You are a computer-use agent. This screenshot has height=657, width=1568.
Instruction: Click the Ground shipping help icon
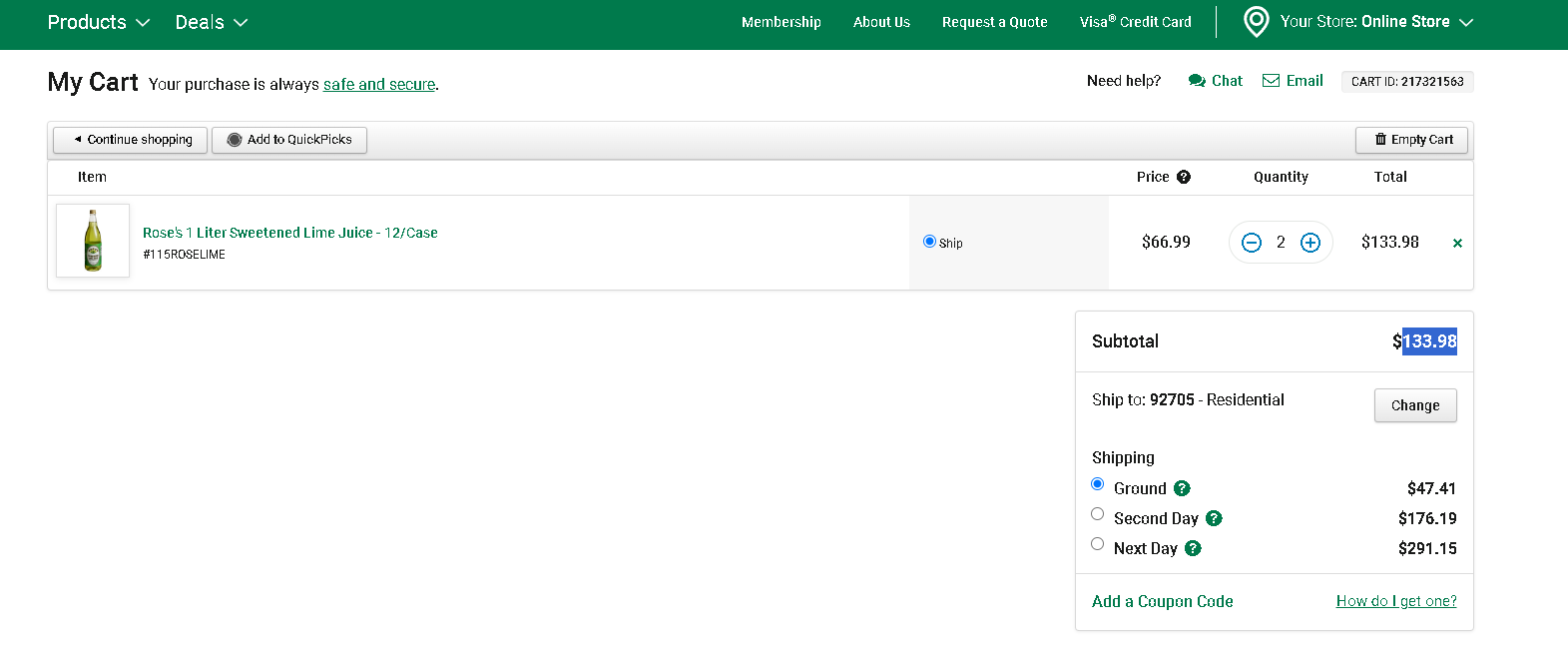1183,488
